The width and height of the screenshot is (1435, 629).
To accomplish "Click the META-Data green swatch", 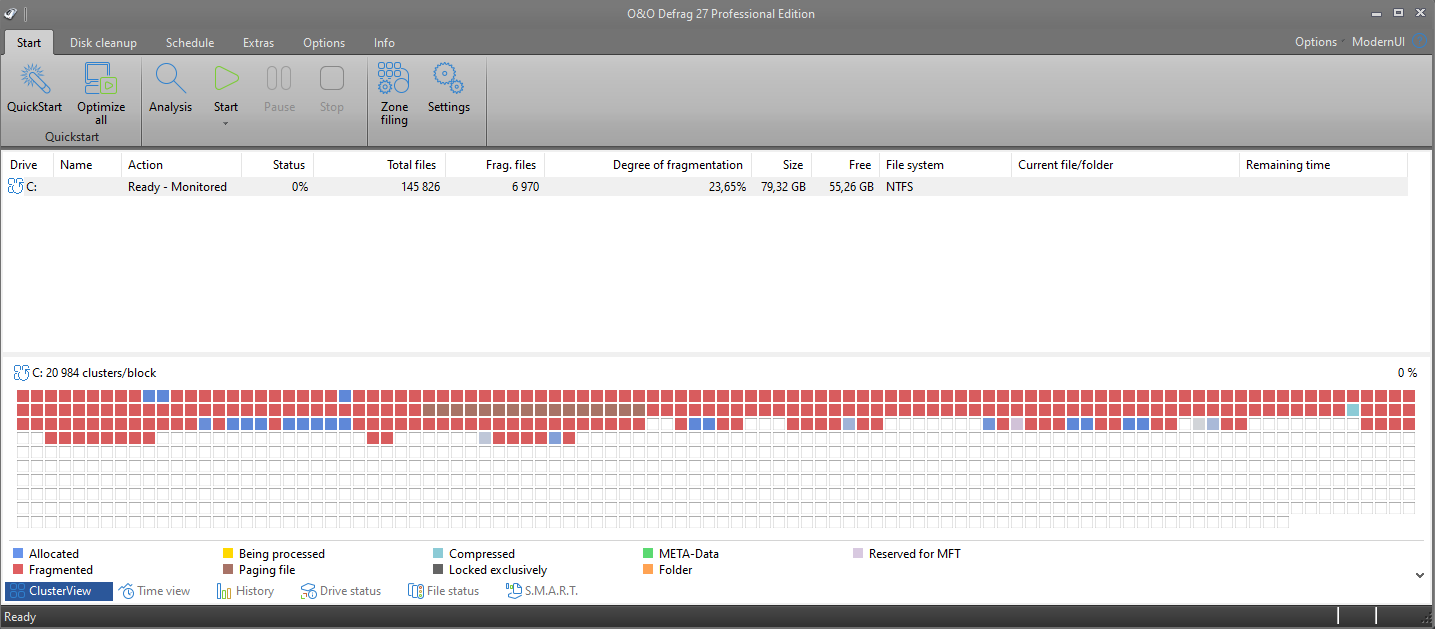I will click(648, 553).
